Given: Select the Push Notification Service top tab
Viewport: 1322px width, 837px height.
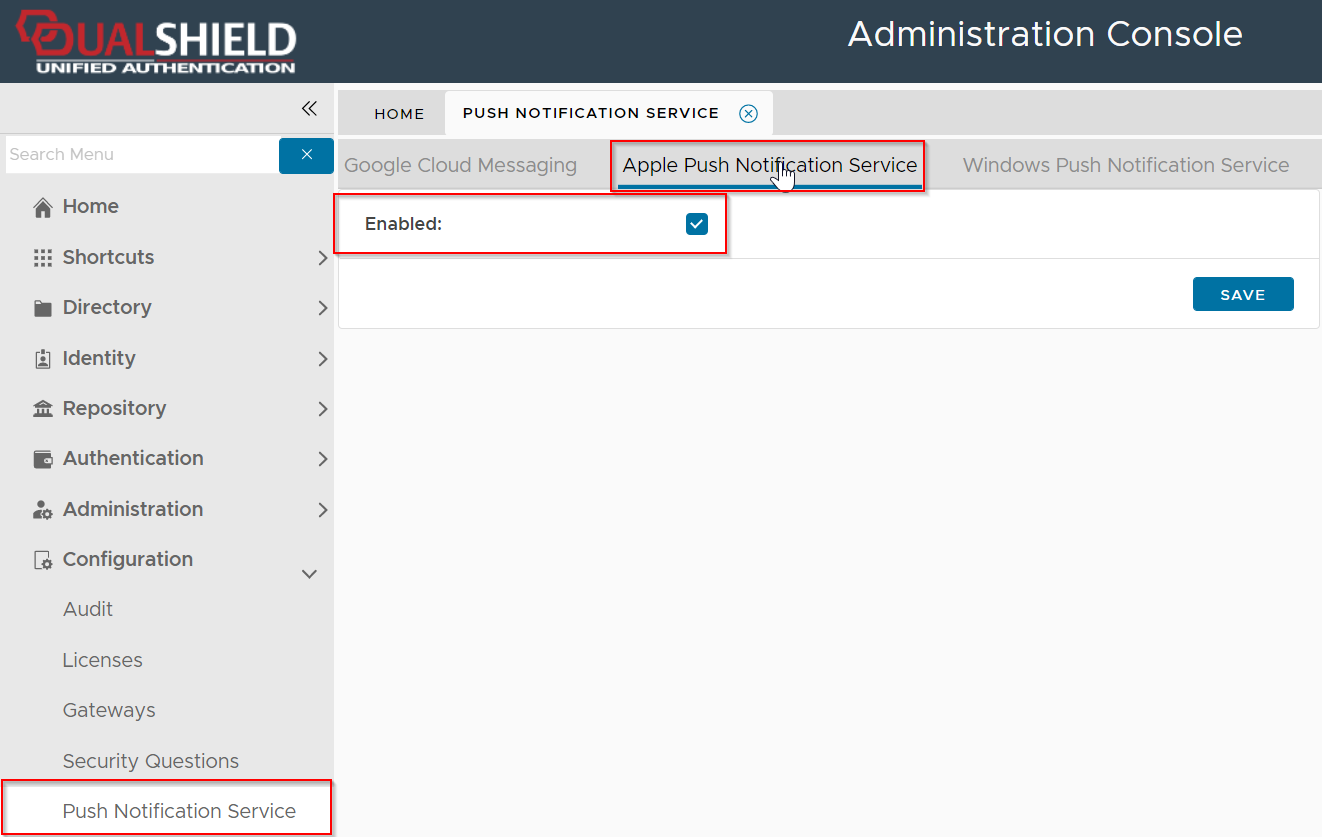Looking at the screenshot, I should 591,113.
